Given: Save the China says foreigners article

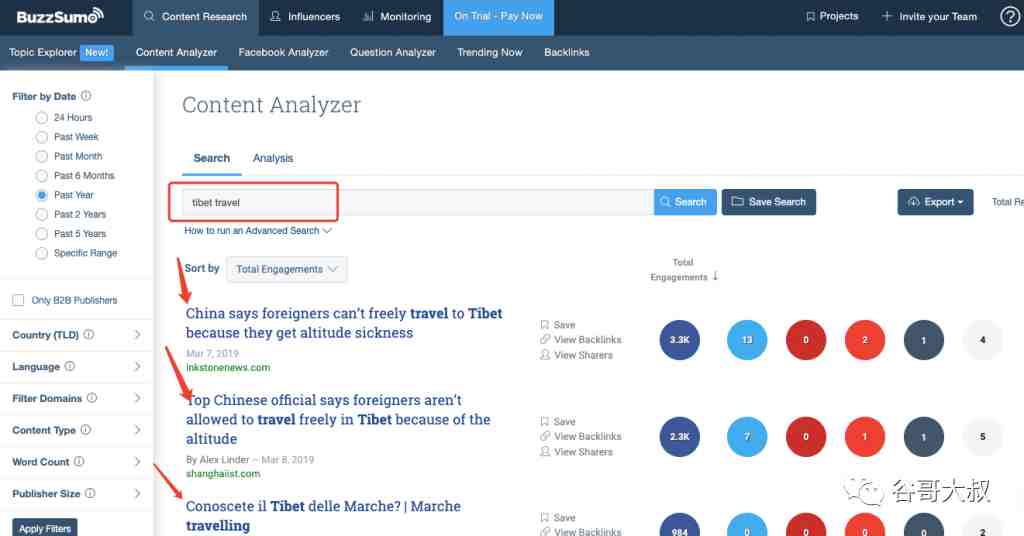Looking at the screenshot, I should click(558, 324).
